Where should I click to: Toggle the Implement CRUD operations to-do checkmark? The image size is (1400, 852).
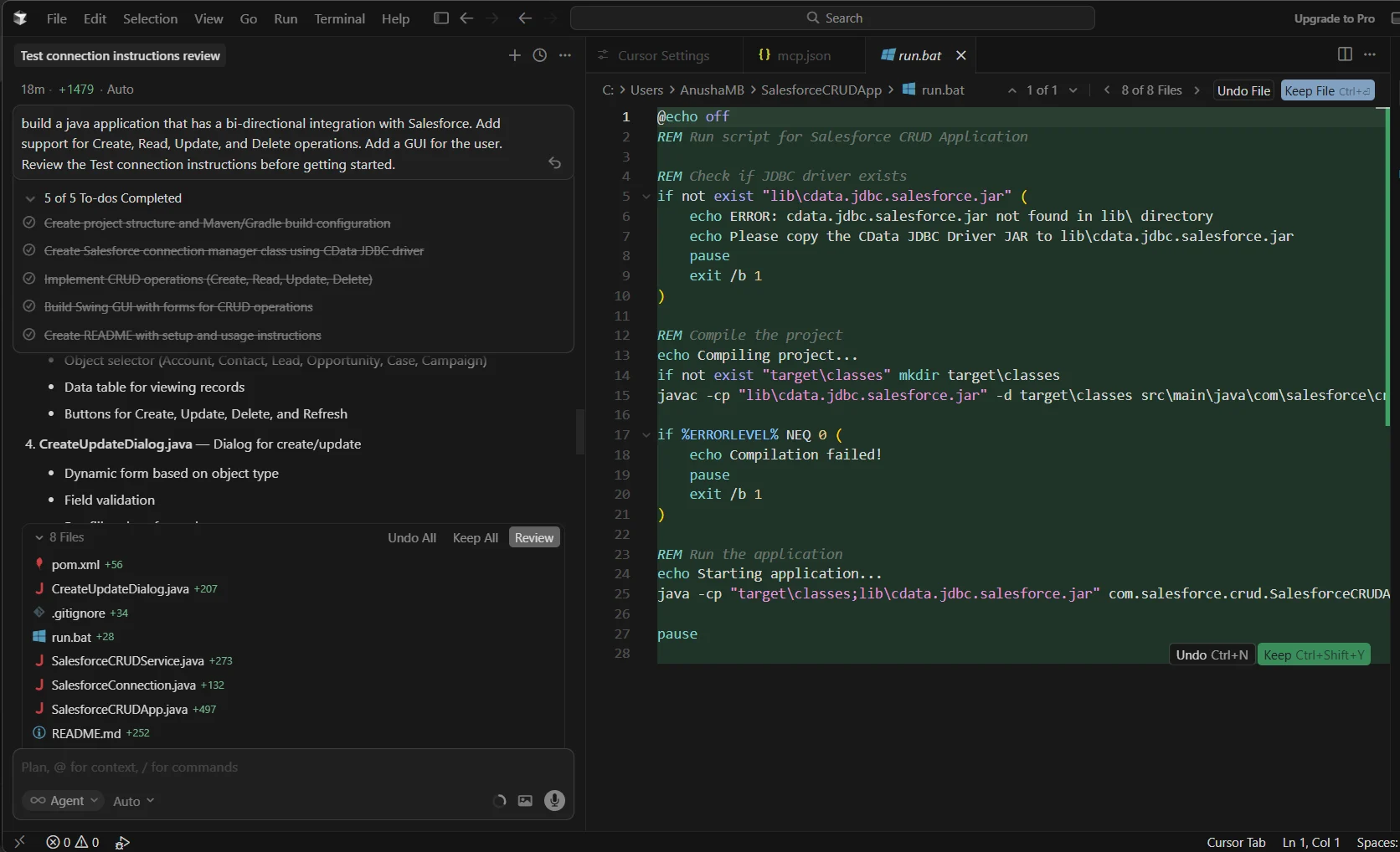[29, 280]
